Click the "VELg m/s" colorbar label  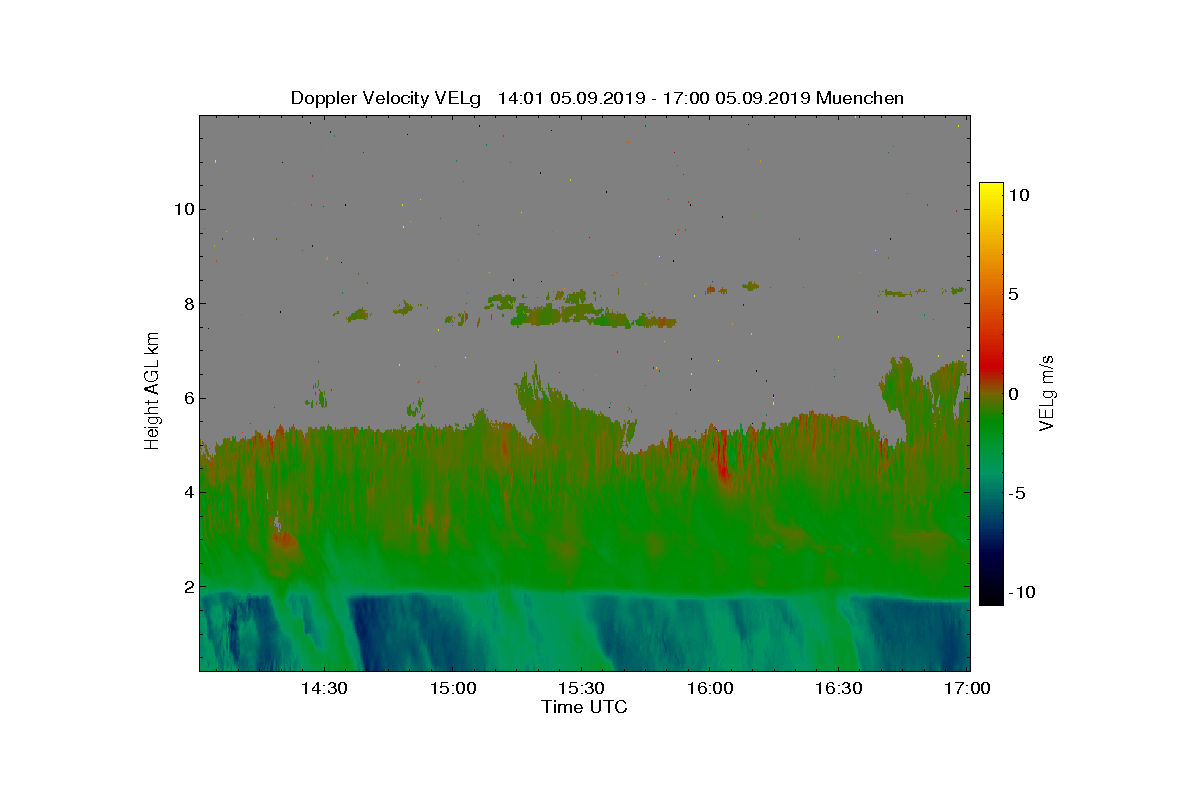[x=1047, y=392]
